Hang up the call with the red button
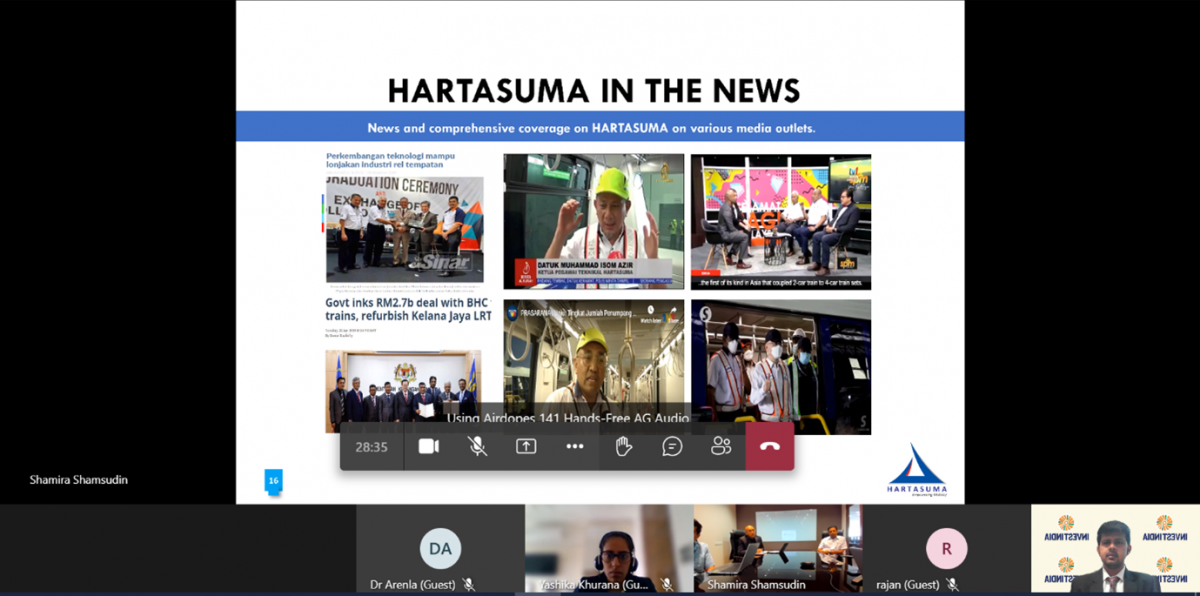This screenshot has width=1200, height=596. pos(770,446)
